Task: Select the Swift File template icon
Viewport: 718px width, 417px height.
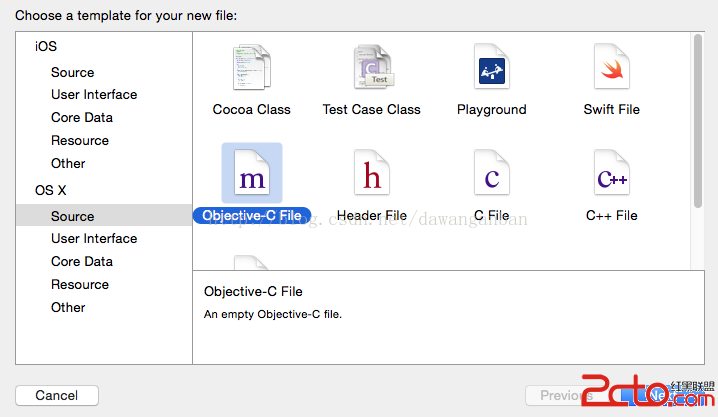Action: [612, 67]
